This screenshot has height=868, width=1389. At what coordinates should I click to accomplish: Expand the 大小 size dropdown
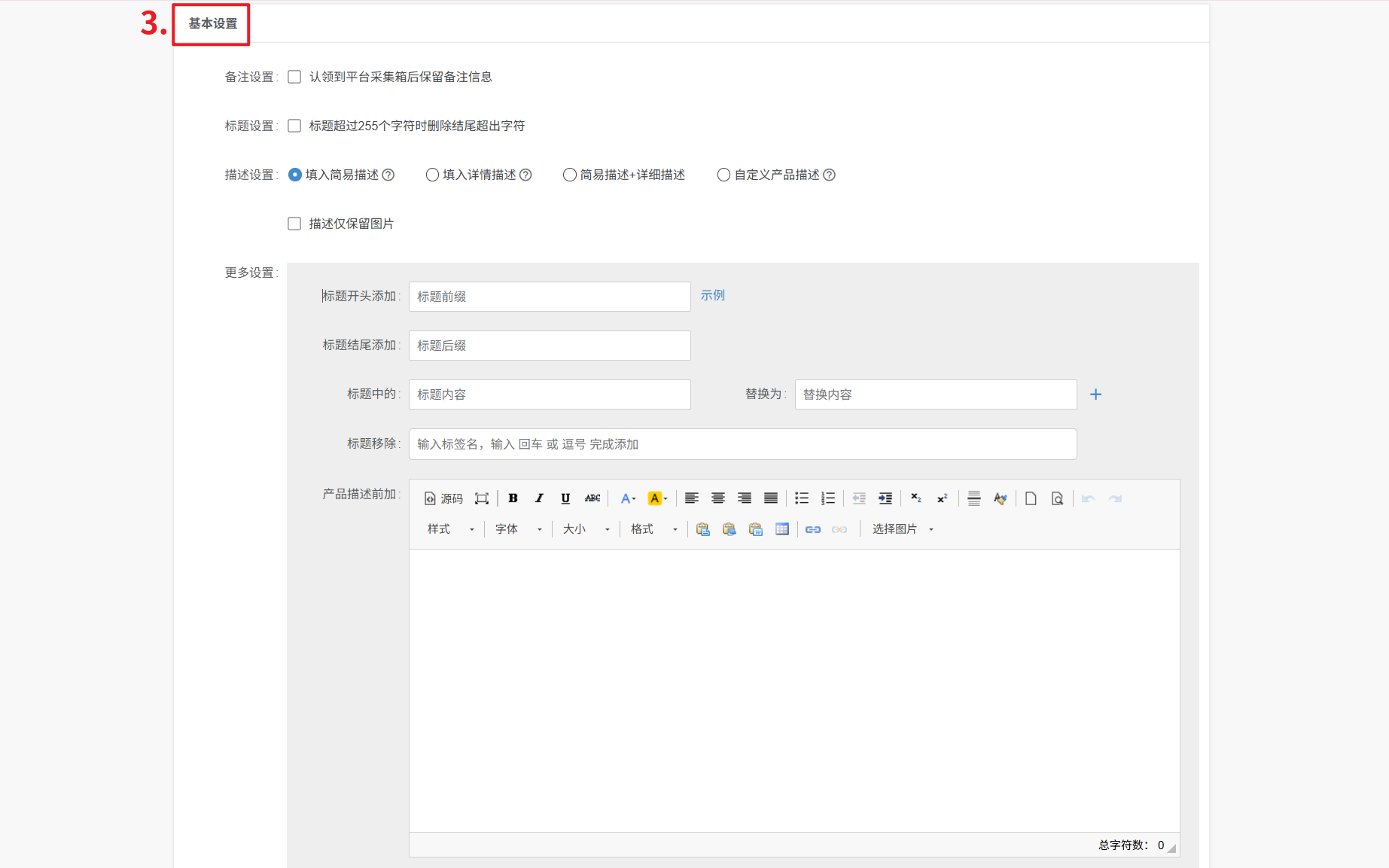tap(586, 529)
